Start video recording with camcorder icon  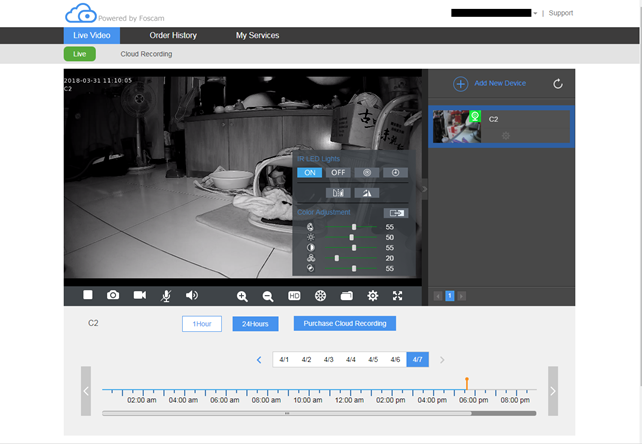pyautogui.click(x=140, y=295)
